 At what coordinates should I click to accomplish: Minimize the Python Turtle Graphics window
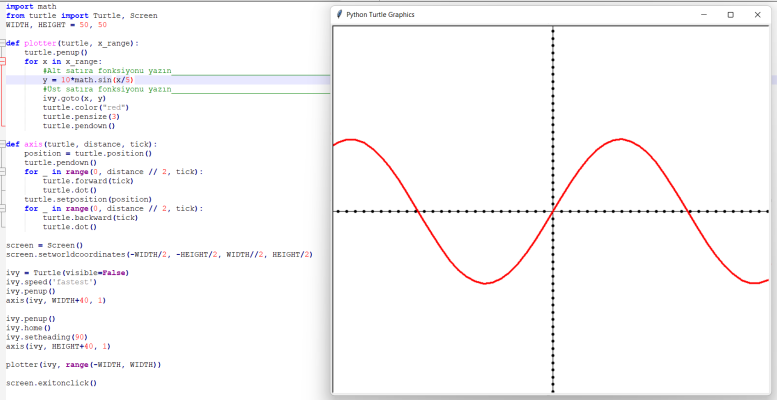[x=703, y=14]
